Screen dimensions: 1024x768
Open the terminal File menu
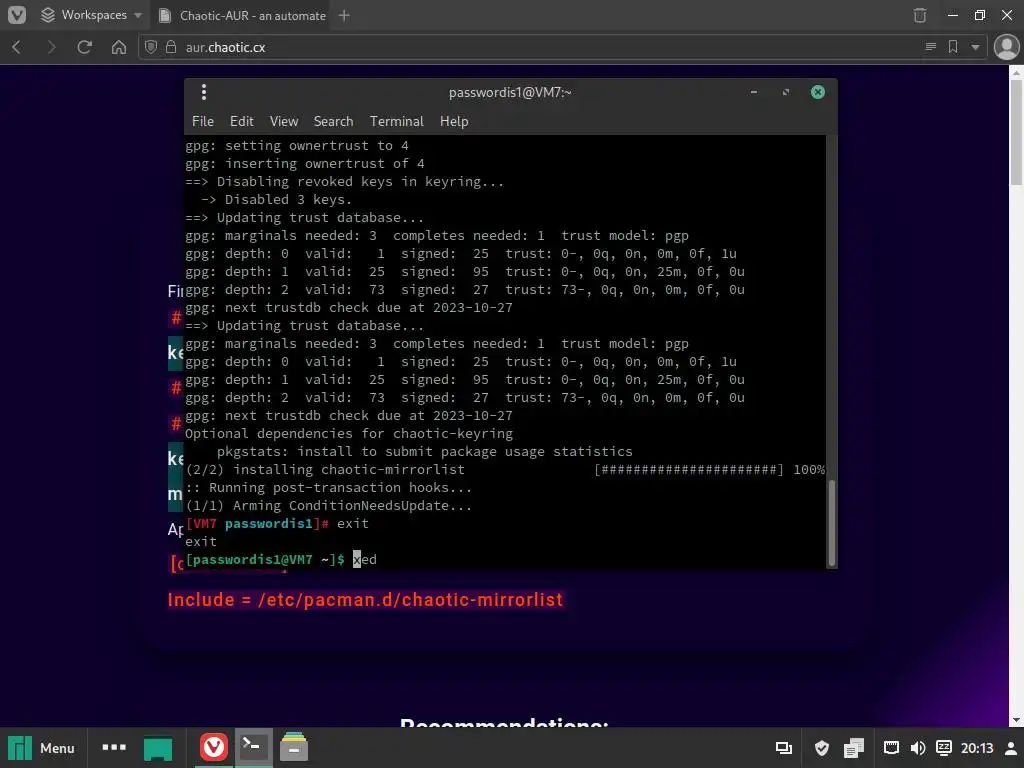click(x=202, y=121)
